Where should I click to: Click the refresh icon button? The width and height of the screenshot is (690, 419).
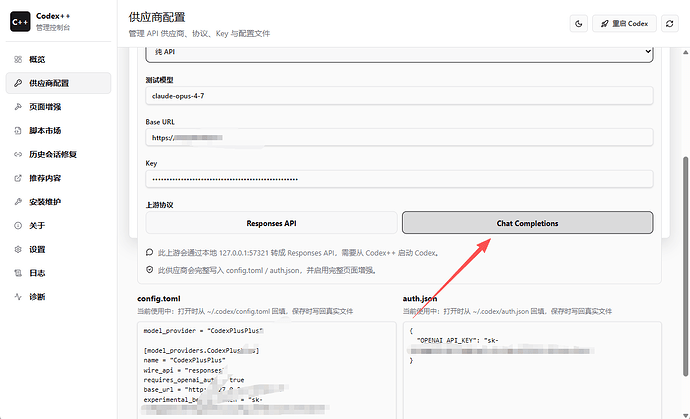pyautogui.click(x=670, y=23)
